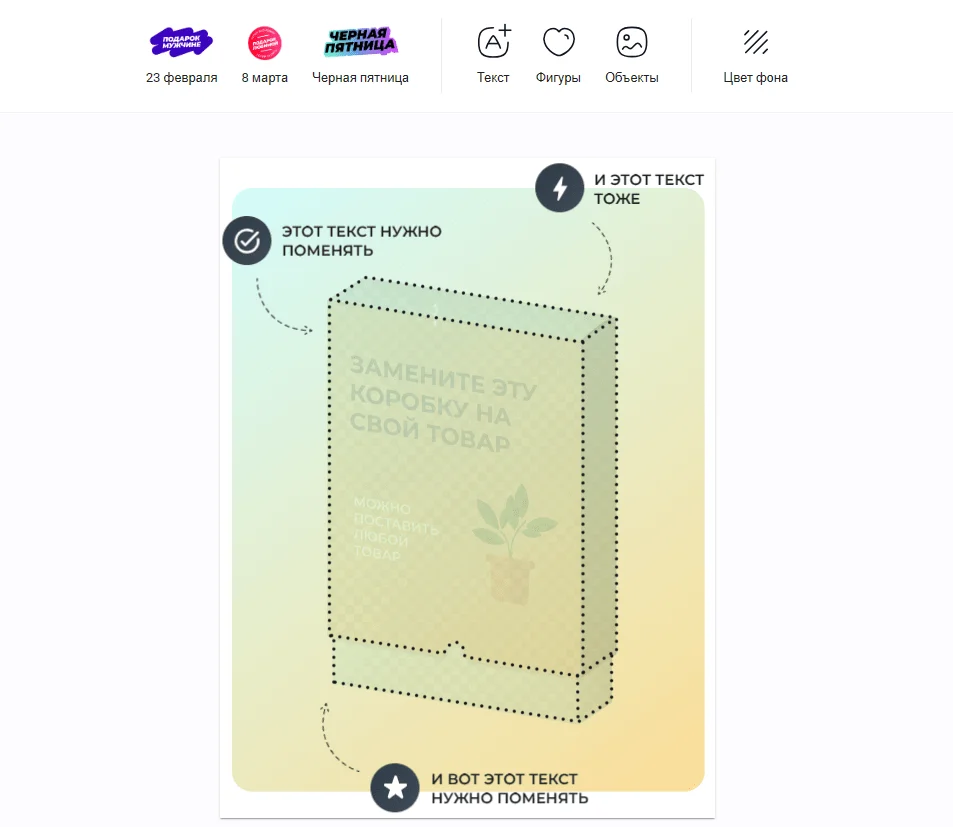The image size is (953, 827).
Task: Select the checkmark circle icon on canvas
Action: pos(247,241)
